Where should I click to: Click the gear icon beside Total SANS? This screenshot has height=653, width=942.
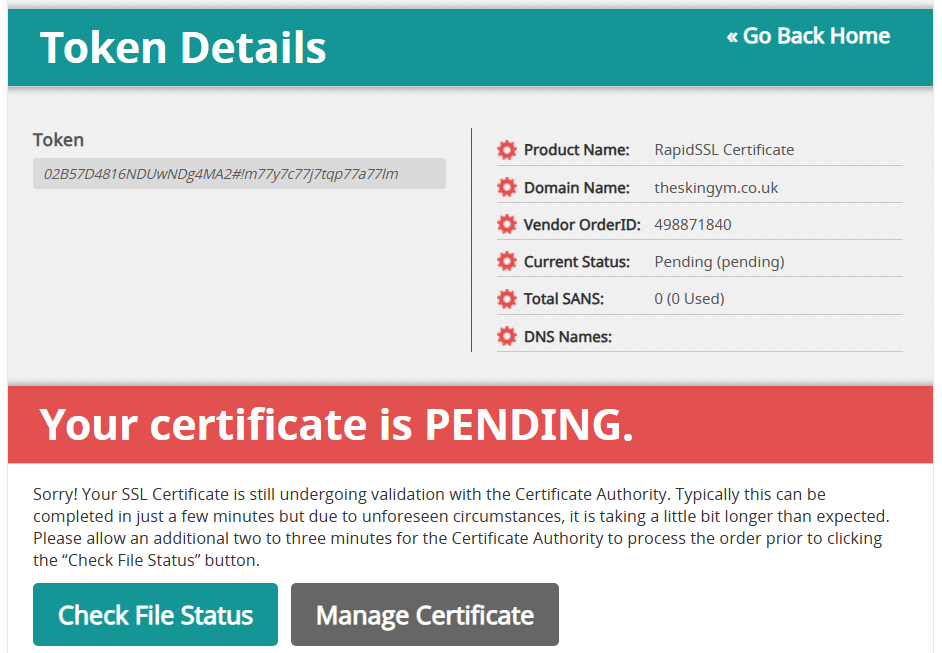[x=507, y=299]
